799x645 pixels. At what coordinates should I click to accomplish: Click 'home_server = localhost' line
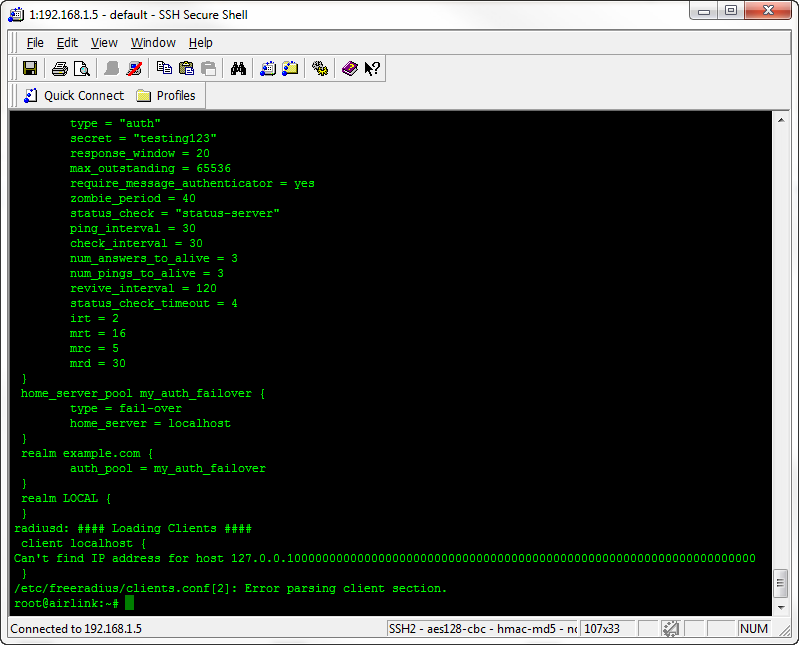pyautogui.click(x=150, y=423)
